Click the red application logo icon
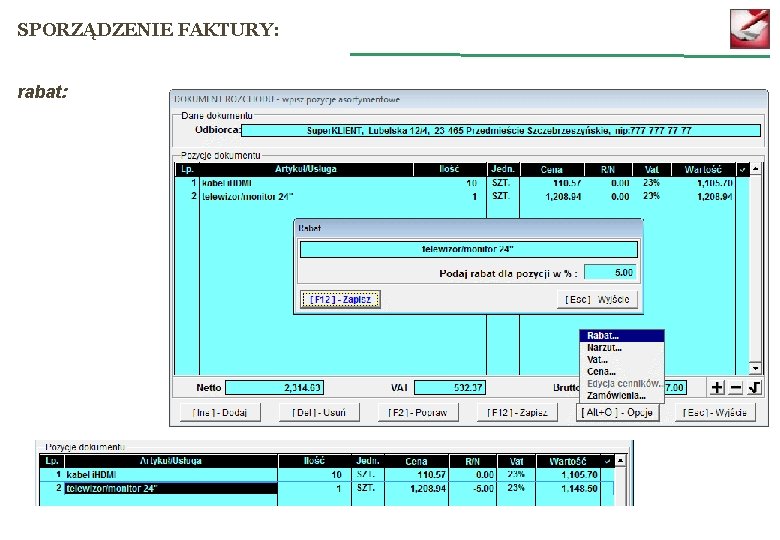780x540 pixels. tap(749, 28)
